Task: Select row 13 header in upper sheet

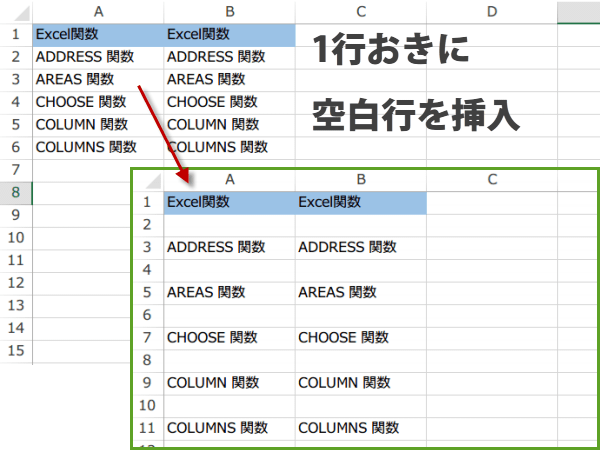Action: click(x=16, y=306)
